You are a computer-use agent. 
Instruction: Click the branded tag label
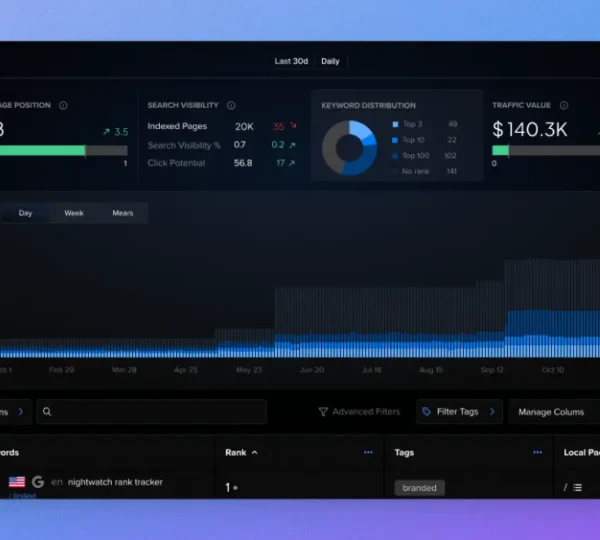pos(420,488)
